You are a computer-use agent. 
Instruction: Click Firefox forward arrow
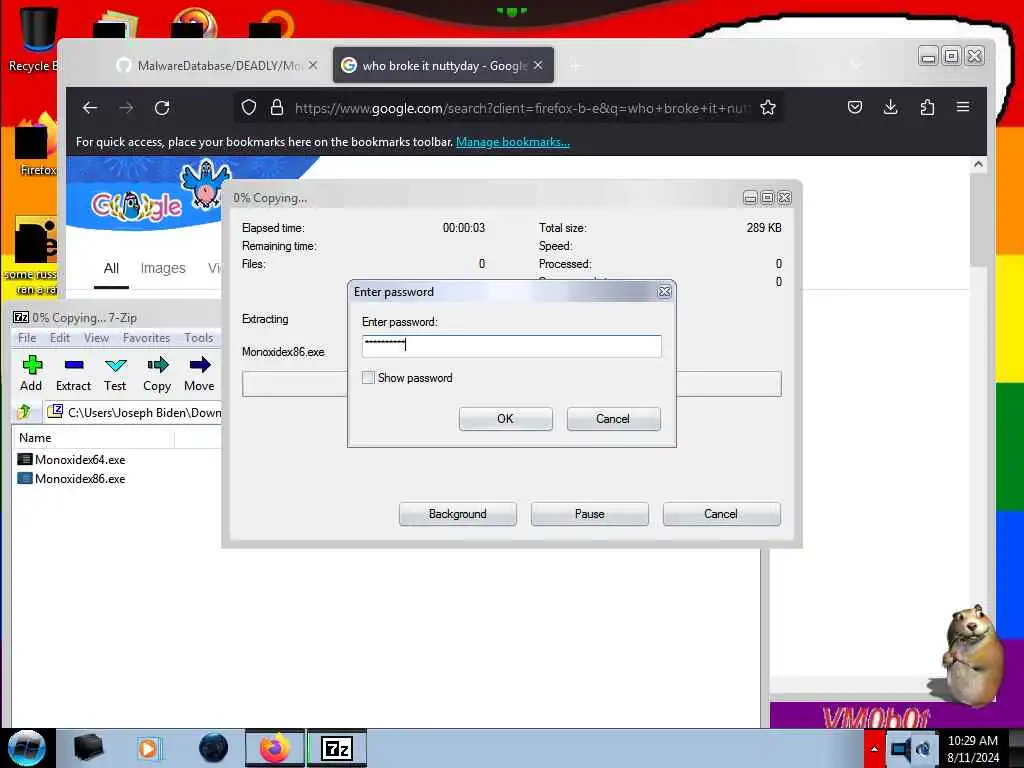pos(126,108)
